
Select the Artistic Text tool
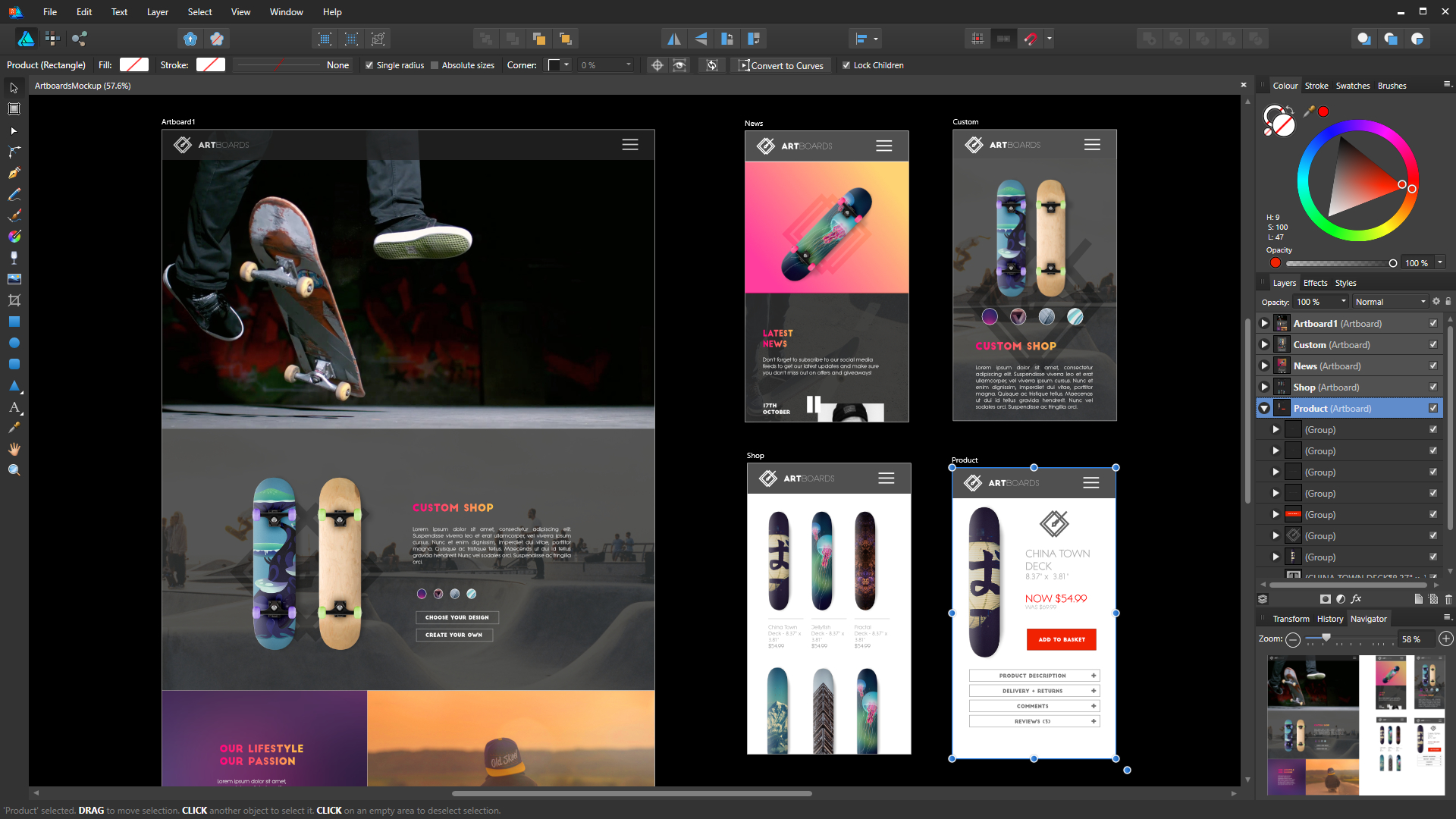[x=14, y=407]
